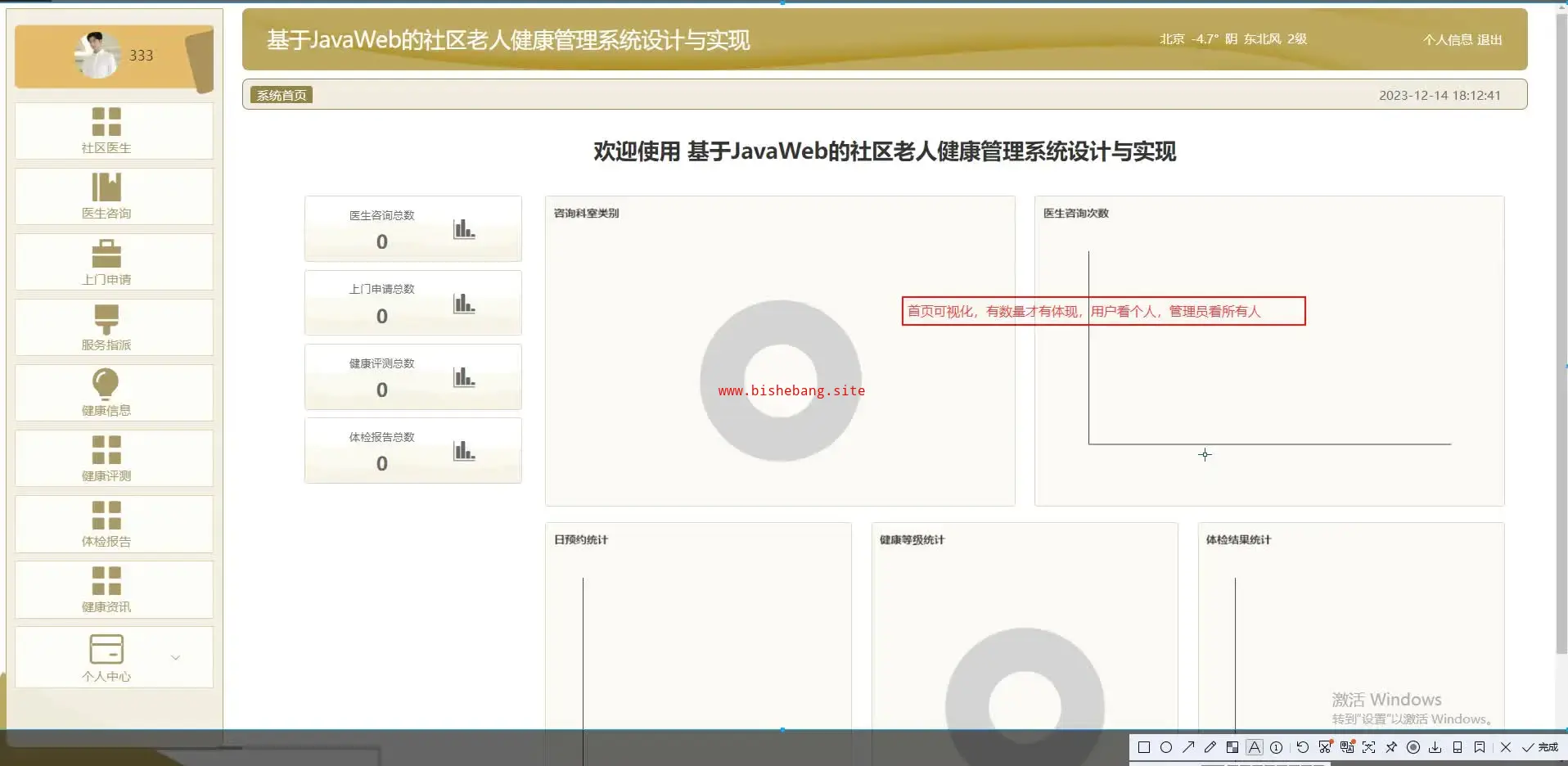
Task: Click the timestamp 2023-12-14 18:12:41
Action: tap(1440, 95)
